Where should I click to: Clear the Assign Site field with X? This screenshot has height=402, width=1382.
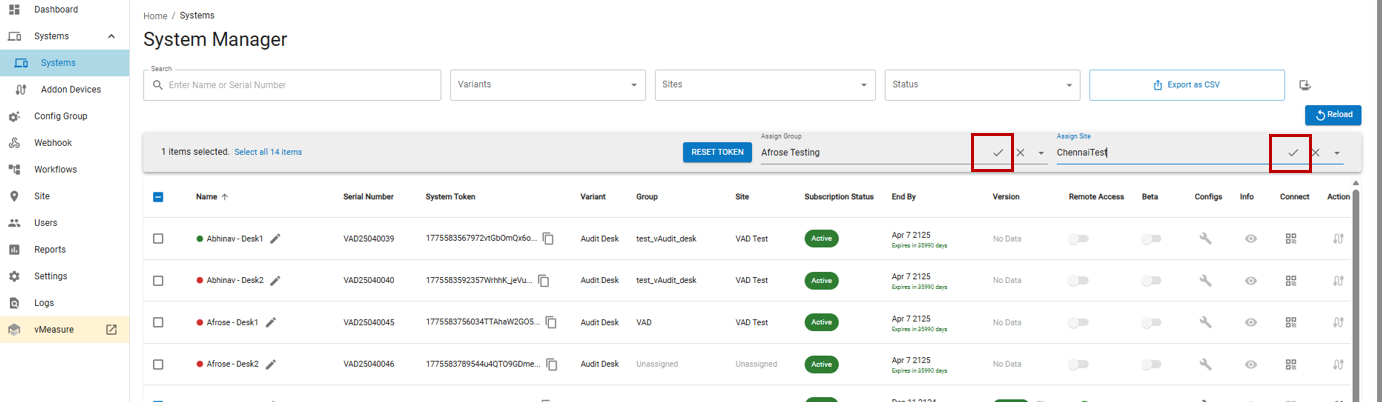pyautogui.click(x=1316, y=153)
